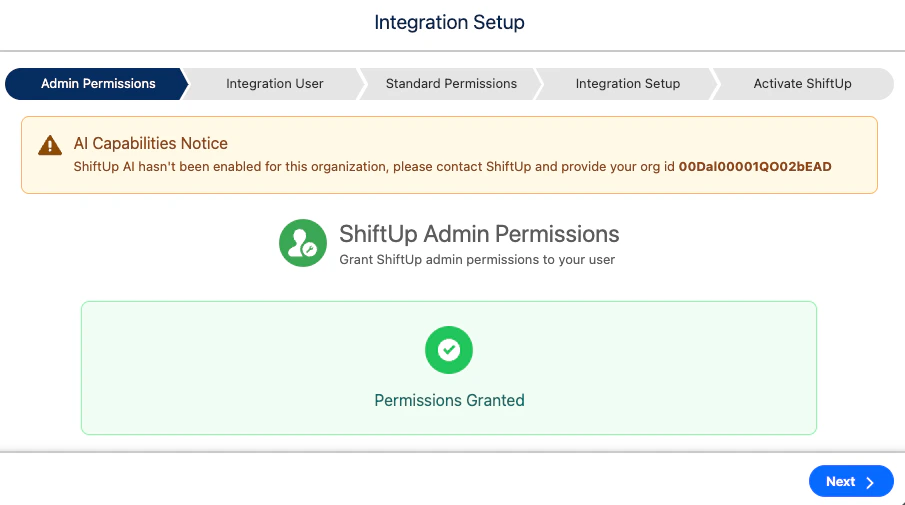Jump to the Integration Setup step
The height and width of the screenshot is (505, 905).
(x=627, y=84)
